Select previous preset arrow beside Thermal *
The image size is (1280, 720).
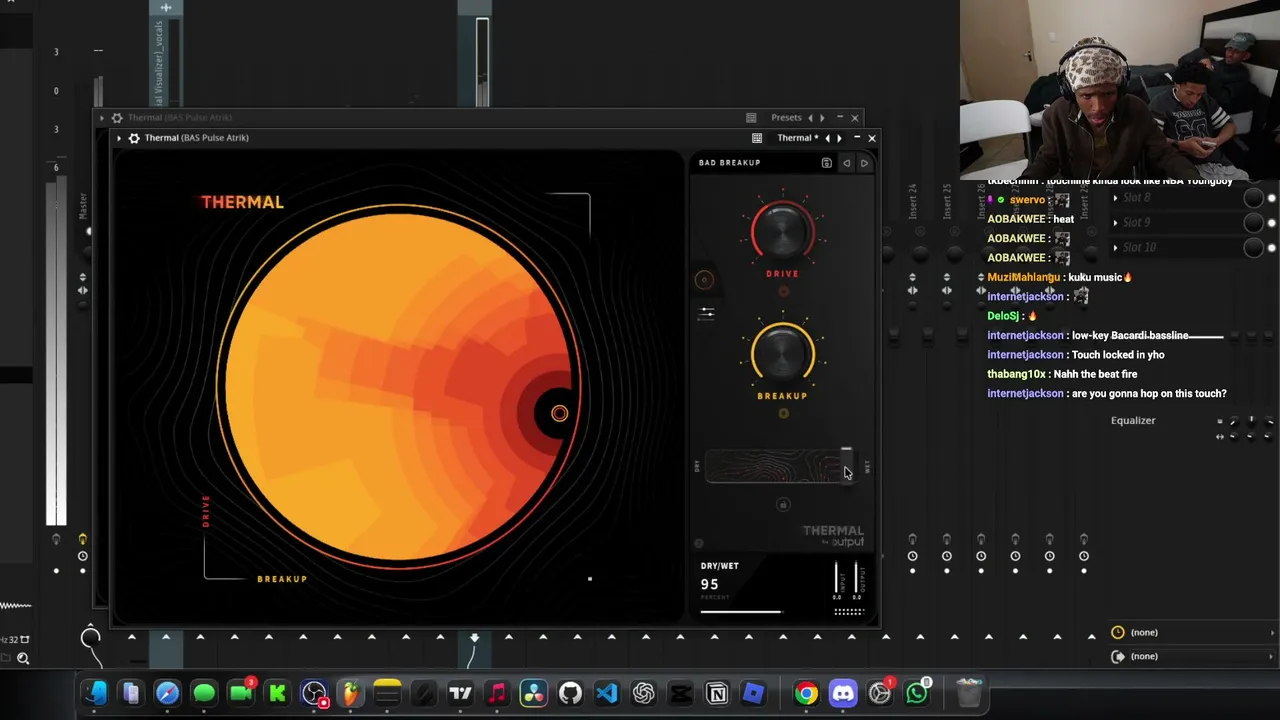point(827,138)
